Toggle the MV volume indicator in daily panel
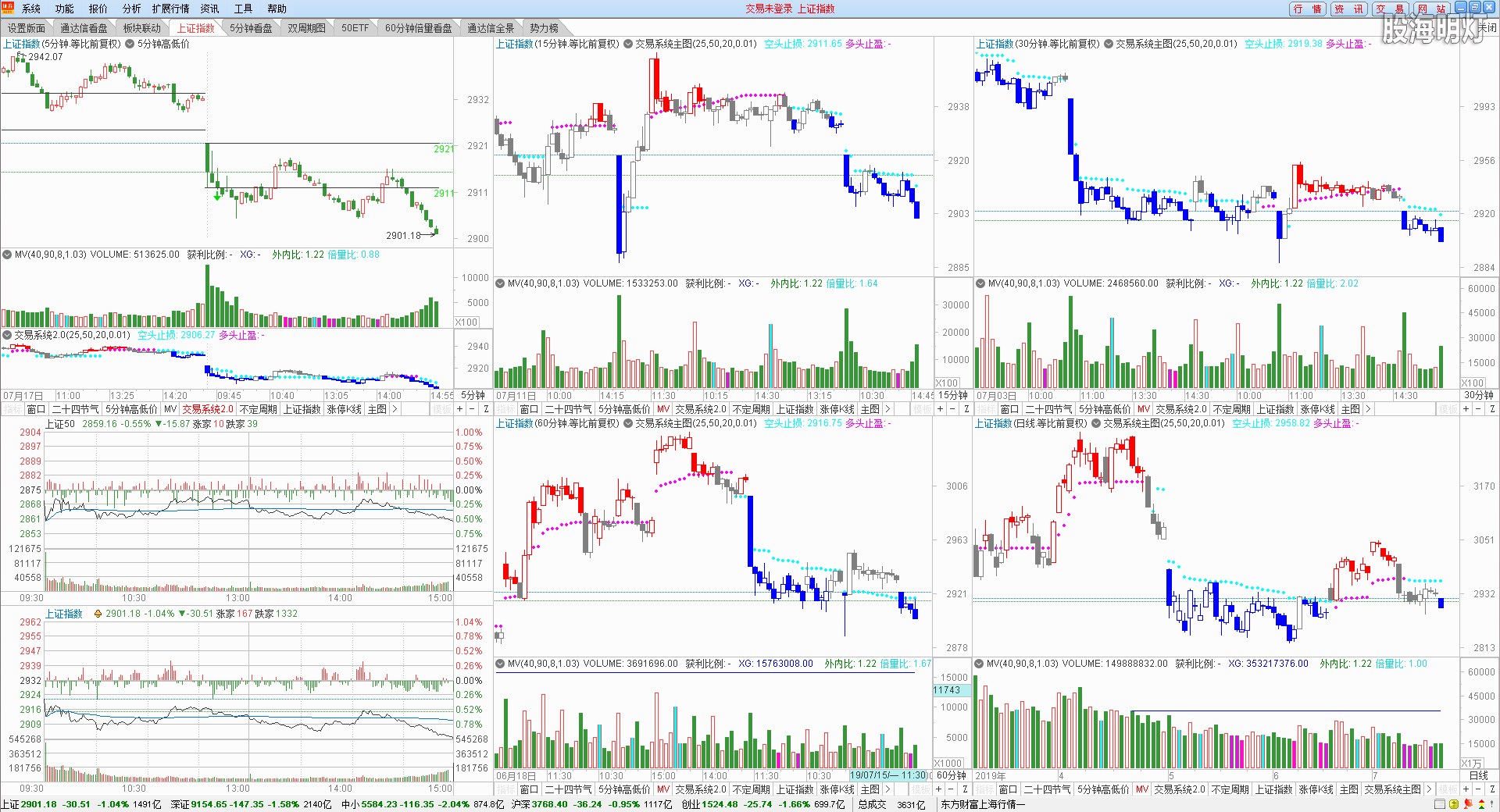This screenshot has width=1500, height=812. pos(979,664)
